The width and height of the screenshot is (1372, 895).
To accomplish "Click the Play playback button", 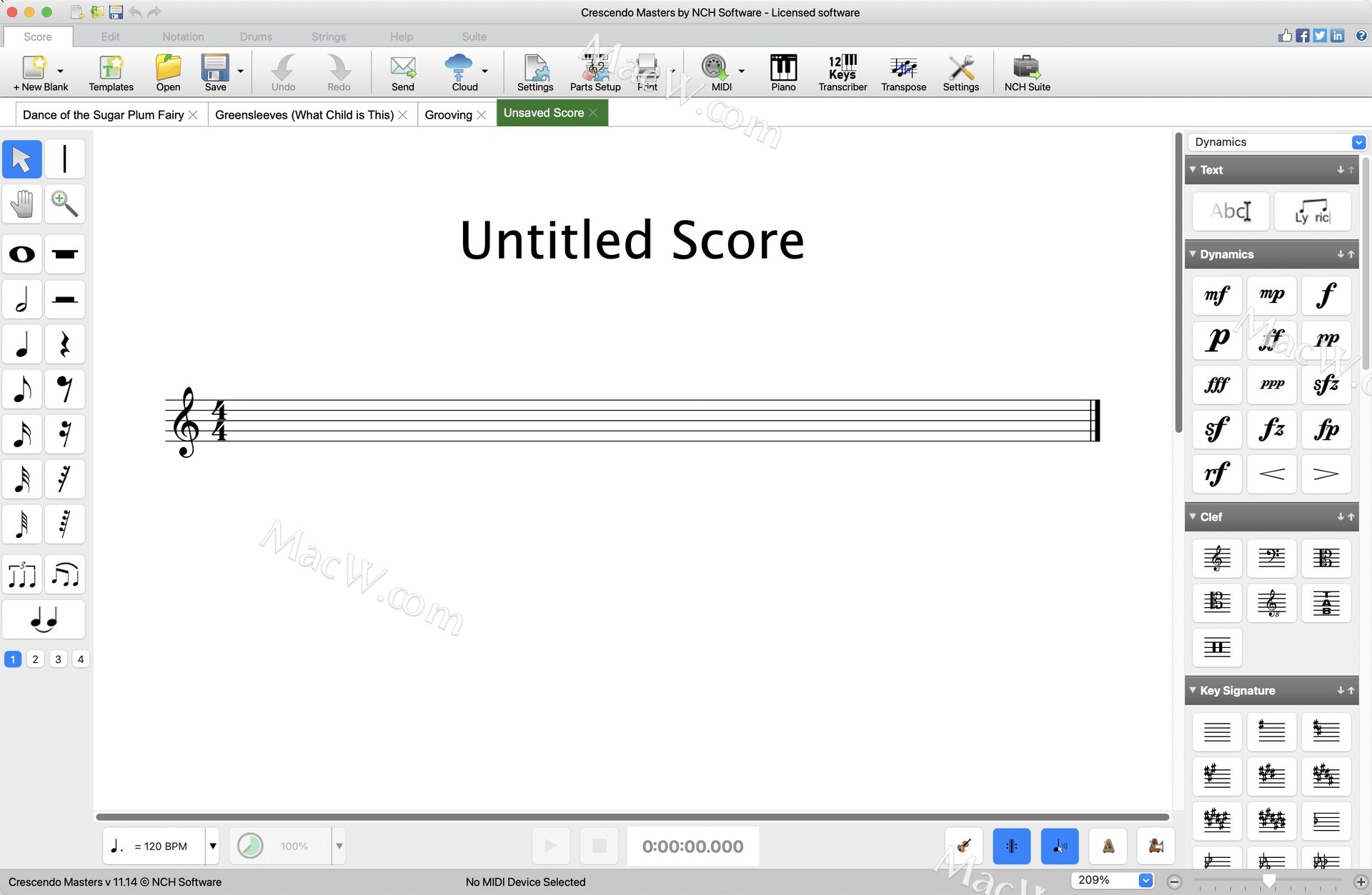I will 551,846.
